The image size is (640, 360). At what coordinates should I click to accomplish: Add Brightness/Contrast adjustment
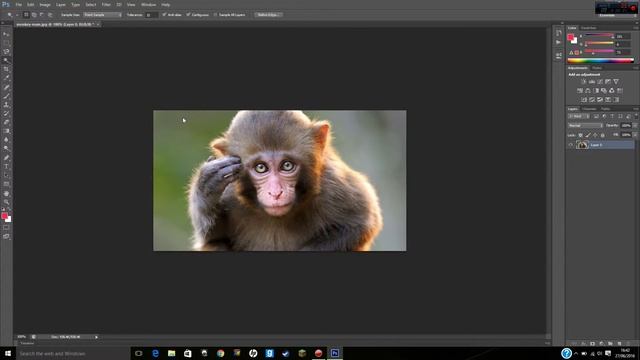coord(583,82)
